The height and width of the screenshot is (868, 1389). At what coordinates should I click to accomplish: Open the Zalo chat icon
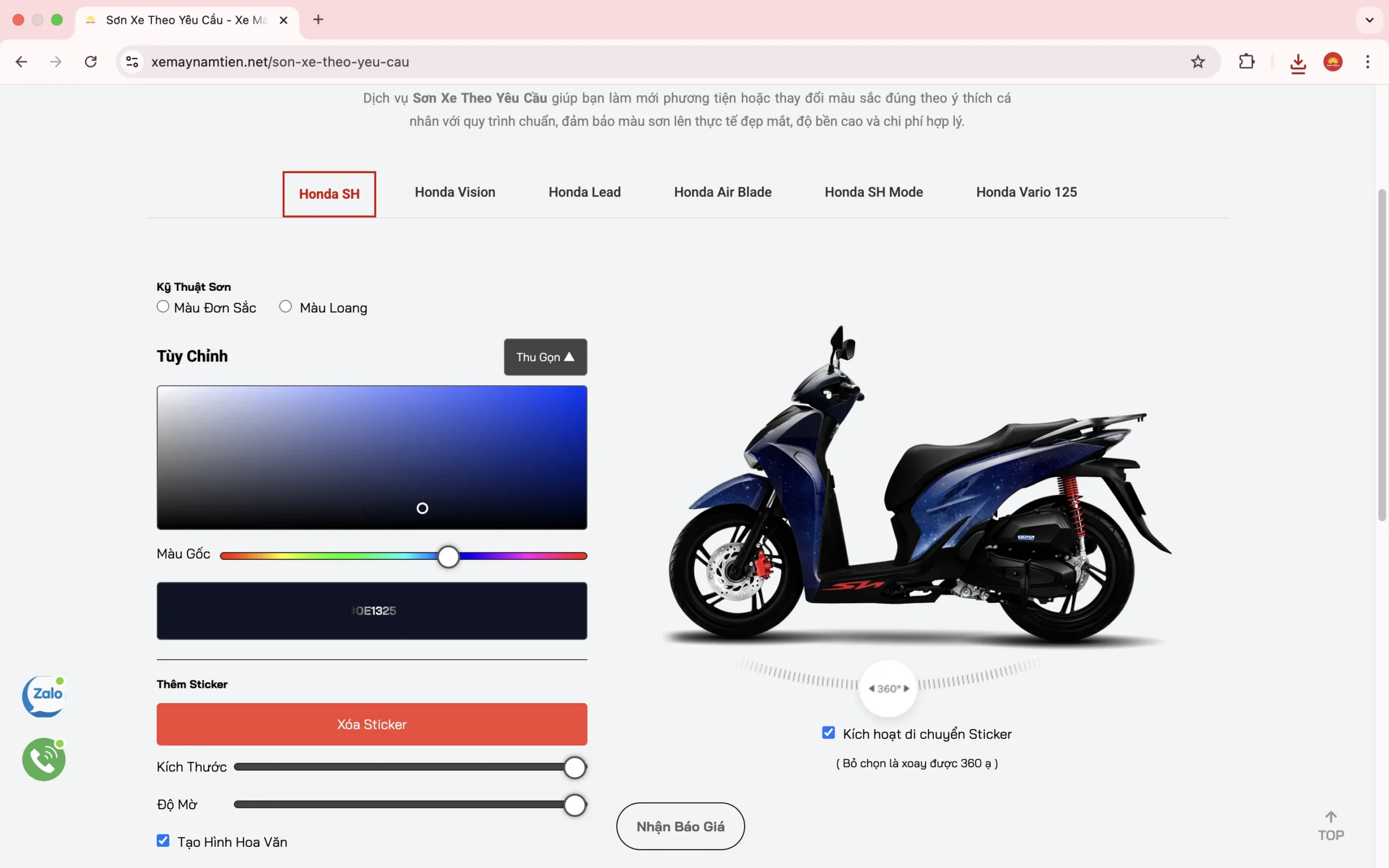coord(43,697)
